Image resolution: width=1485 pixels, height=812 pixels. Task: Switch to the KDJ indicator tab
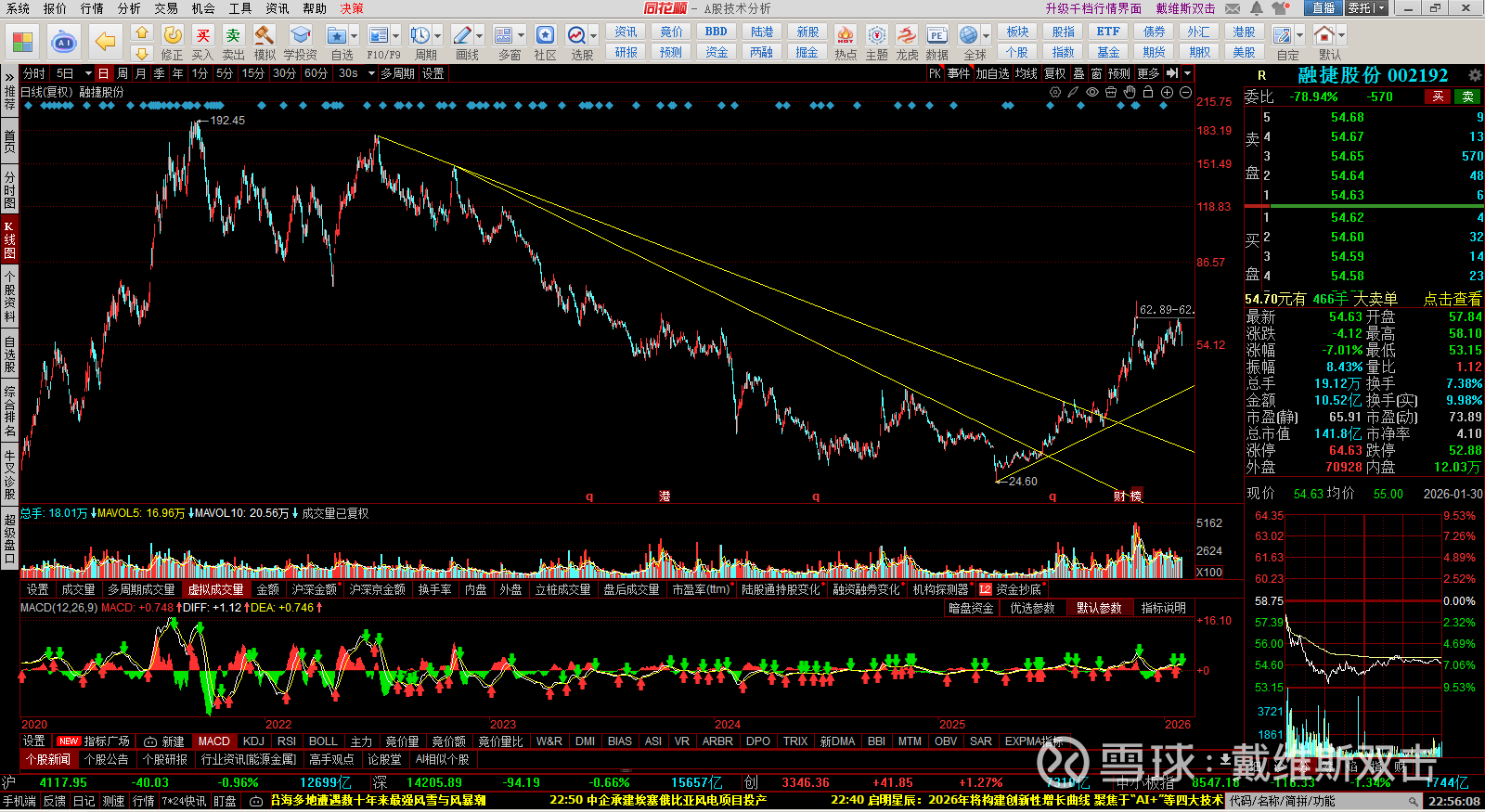point(253,741)
